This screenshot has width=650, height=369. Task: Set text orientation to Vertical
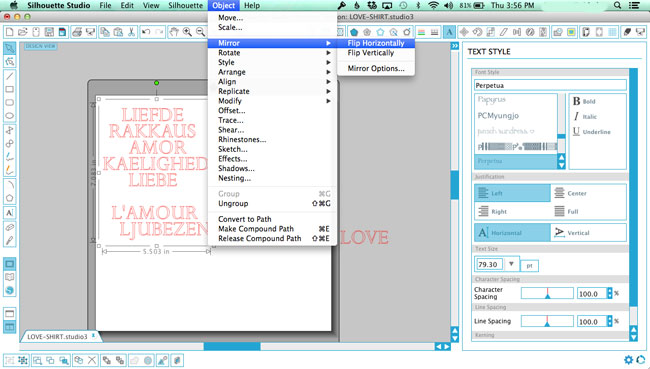588,233
